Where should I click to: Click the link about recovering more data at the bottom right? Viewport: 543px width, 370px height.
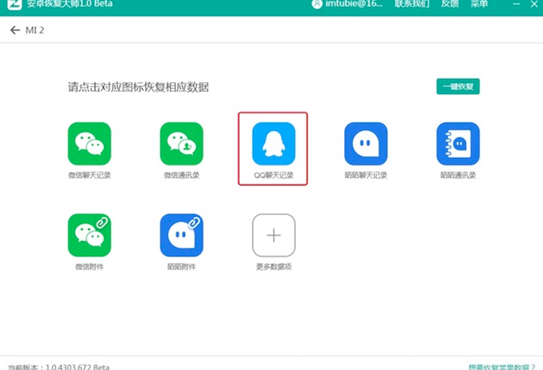click(x=502, y=367)
